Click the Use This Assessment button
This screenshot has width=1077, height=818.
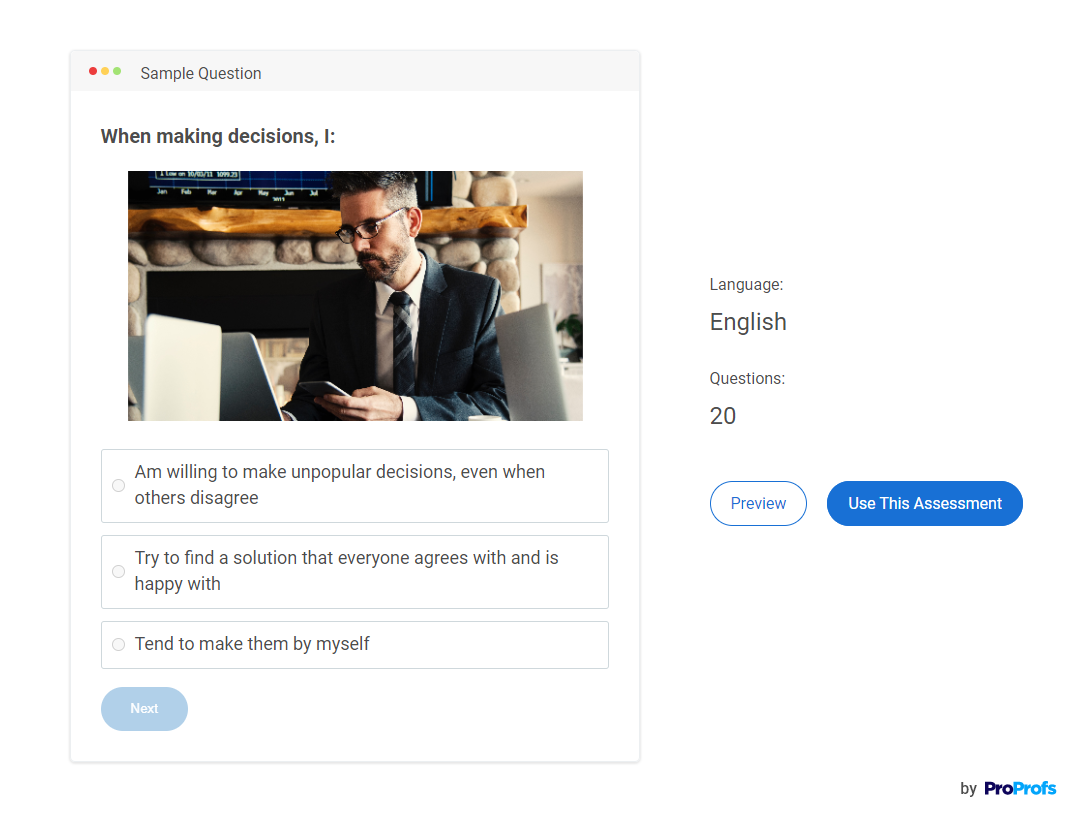924,503
